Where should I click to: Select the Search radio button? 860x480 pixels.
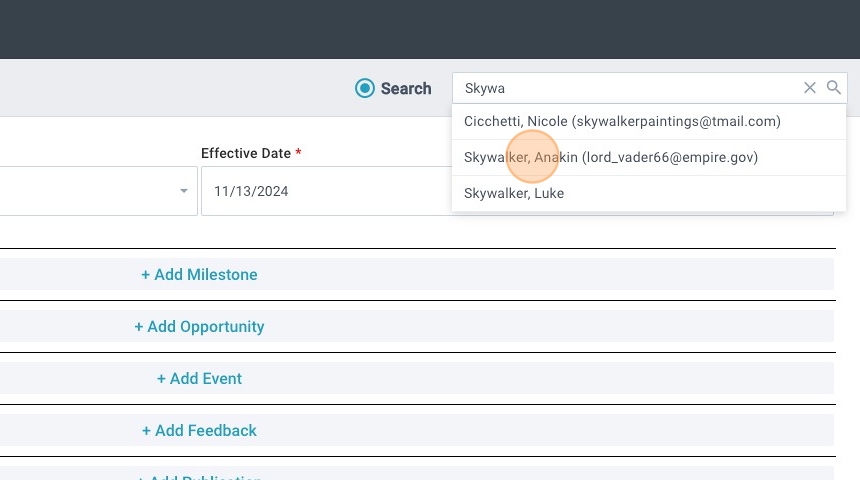(365, 88)
